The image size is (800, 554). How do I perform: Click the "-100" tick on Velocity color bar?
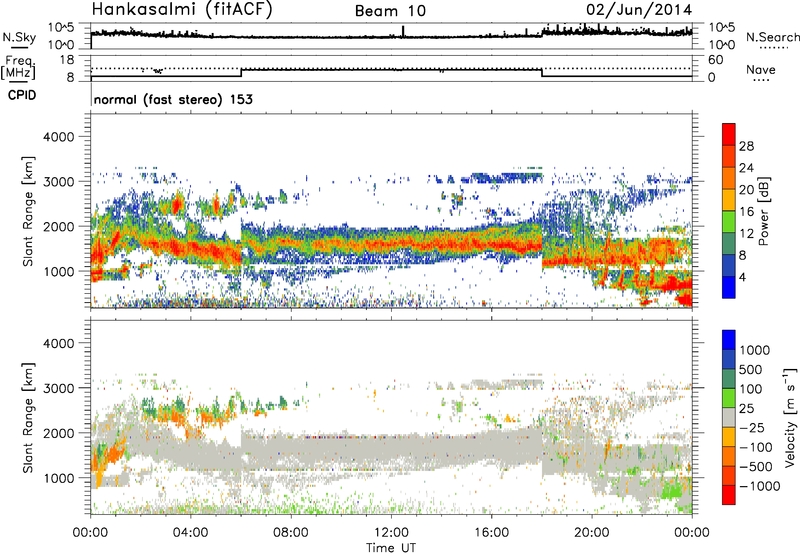[x=756, y=447]
